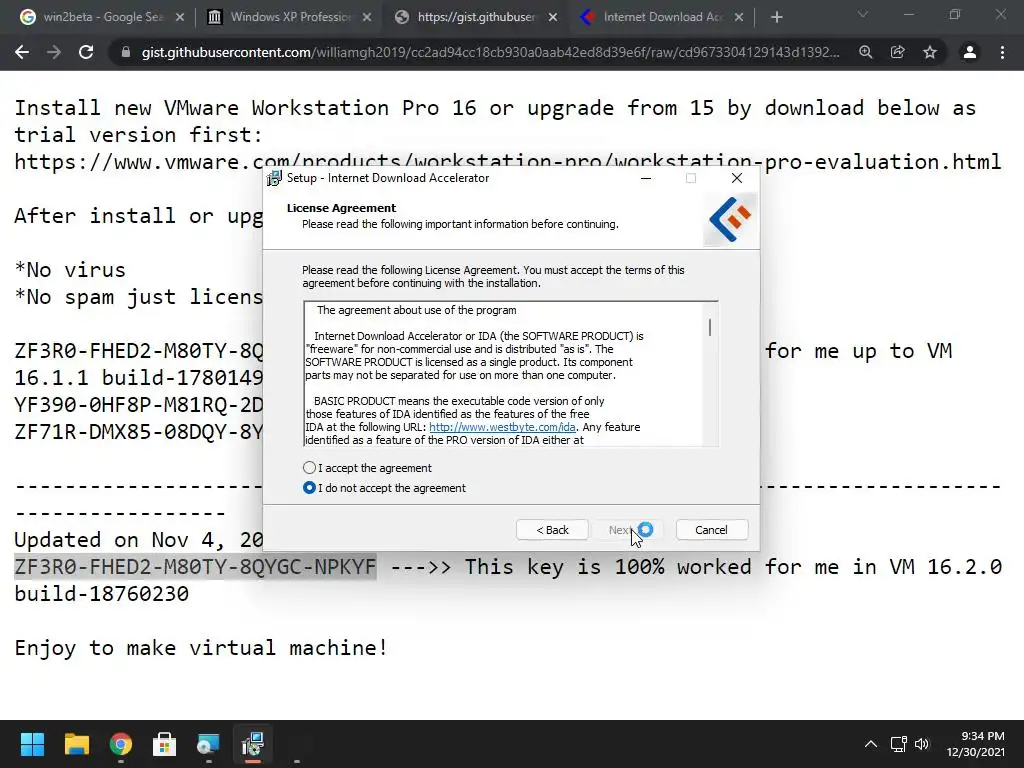Open the Windows Start menu
The height and width of the screenshot is (768, 1024).
point(32,744)
